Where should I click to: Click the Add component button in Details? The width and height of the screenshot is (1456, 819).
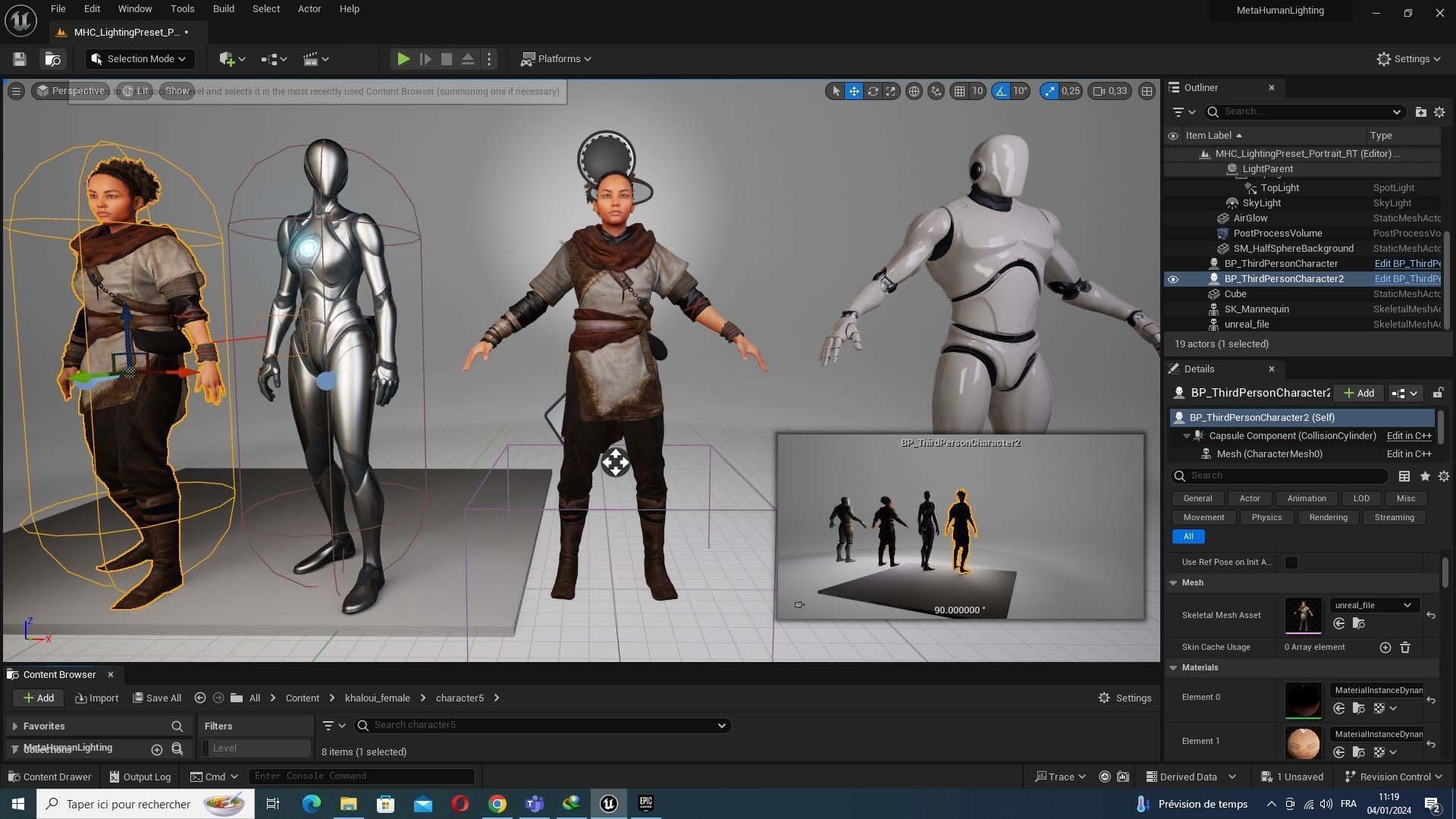point(1358,393)
